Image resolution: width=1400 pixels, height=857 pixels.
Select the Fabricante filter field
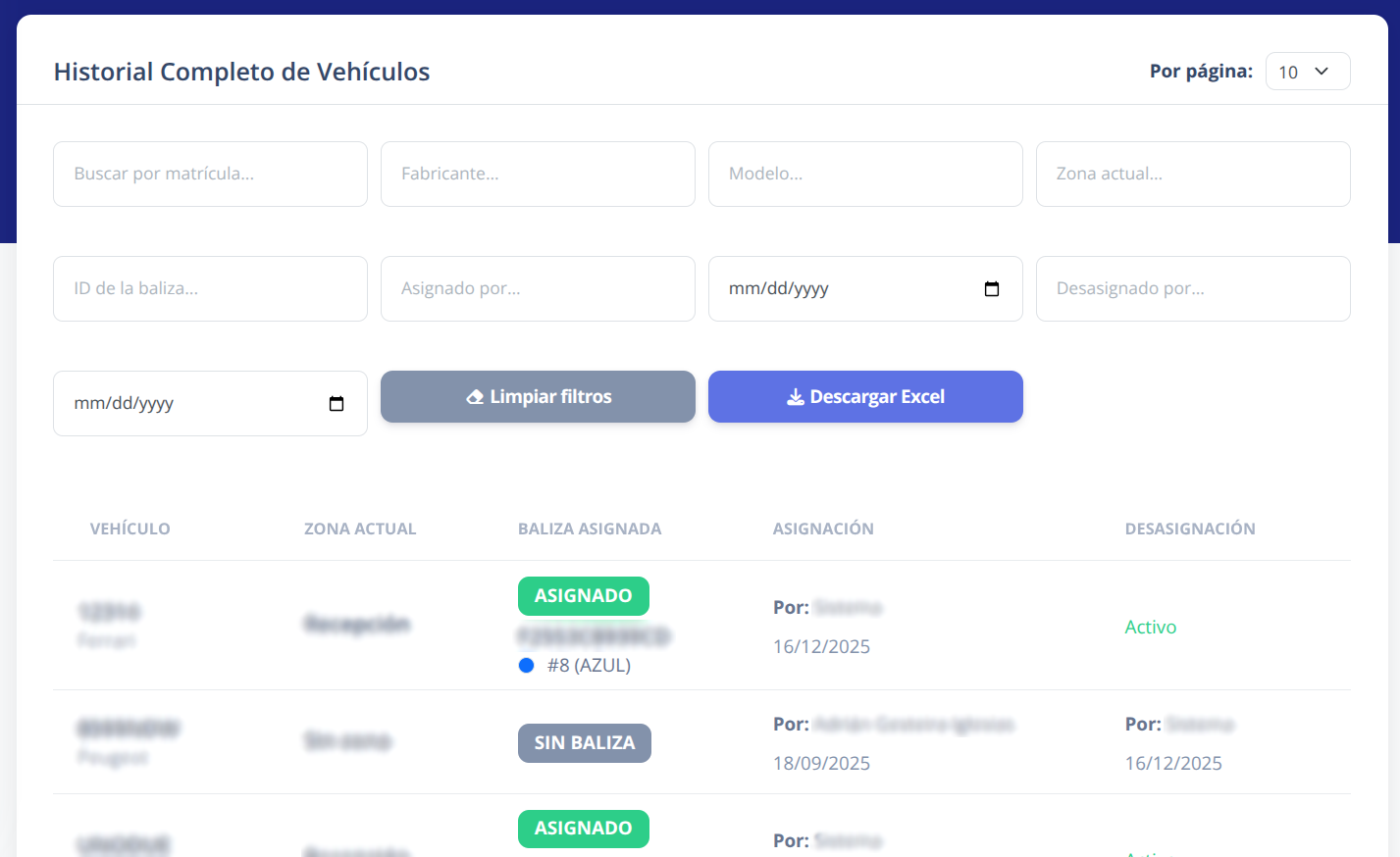538,174
